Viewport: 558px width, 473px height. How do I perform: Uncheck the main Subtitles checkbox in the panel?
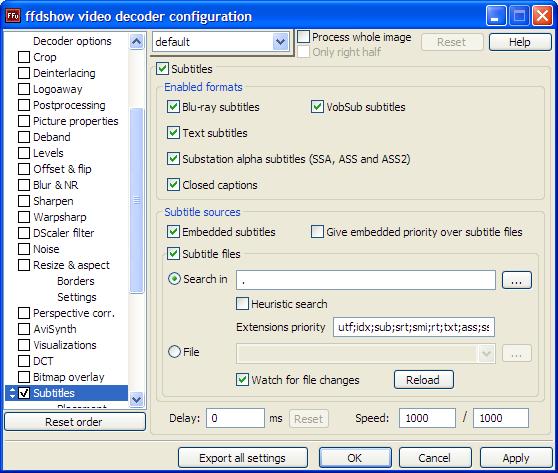[x=162, y=69]
